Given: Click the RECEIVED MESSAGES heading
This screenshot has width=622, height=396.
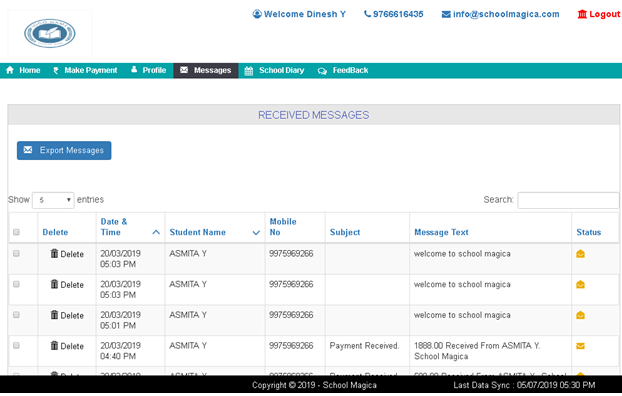Looking at the screenshot, I should tap(313, 115).
